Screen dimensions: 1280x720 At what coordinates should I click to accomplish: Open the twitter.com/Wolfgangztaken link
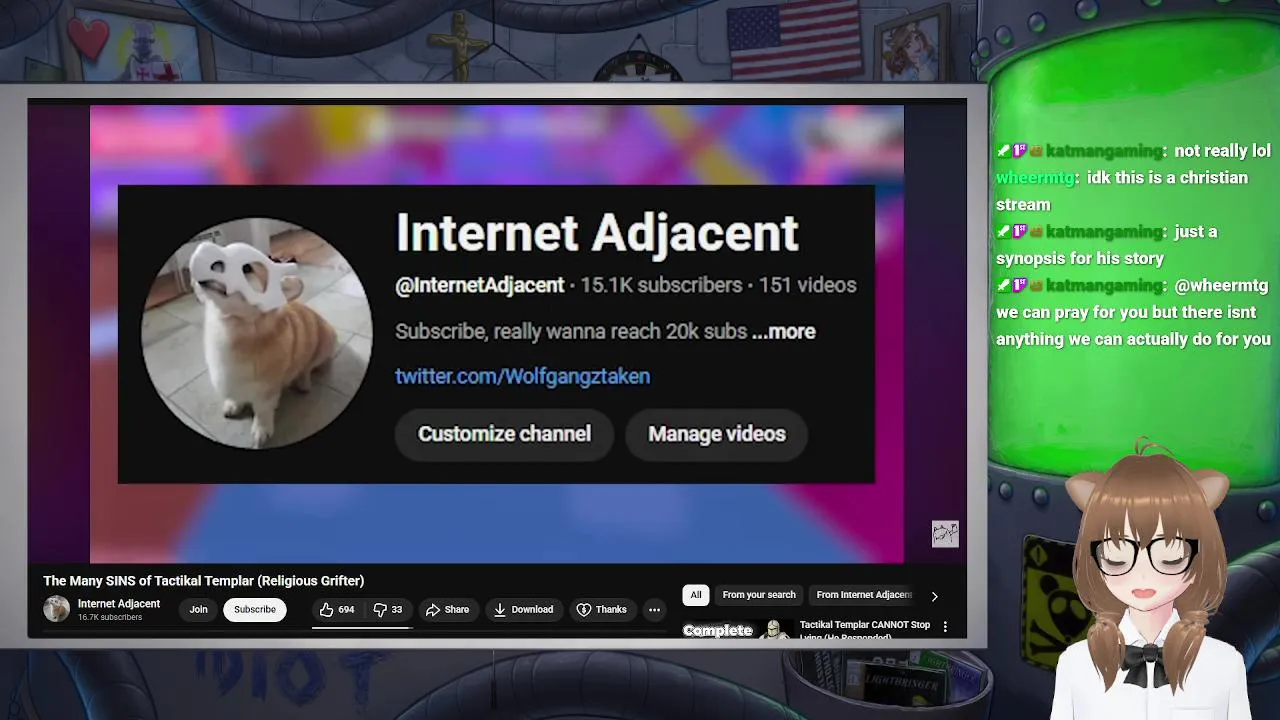coord(522,377)
